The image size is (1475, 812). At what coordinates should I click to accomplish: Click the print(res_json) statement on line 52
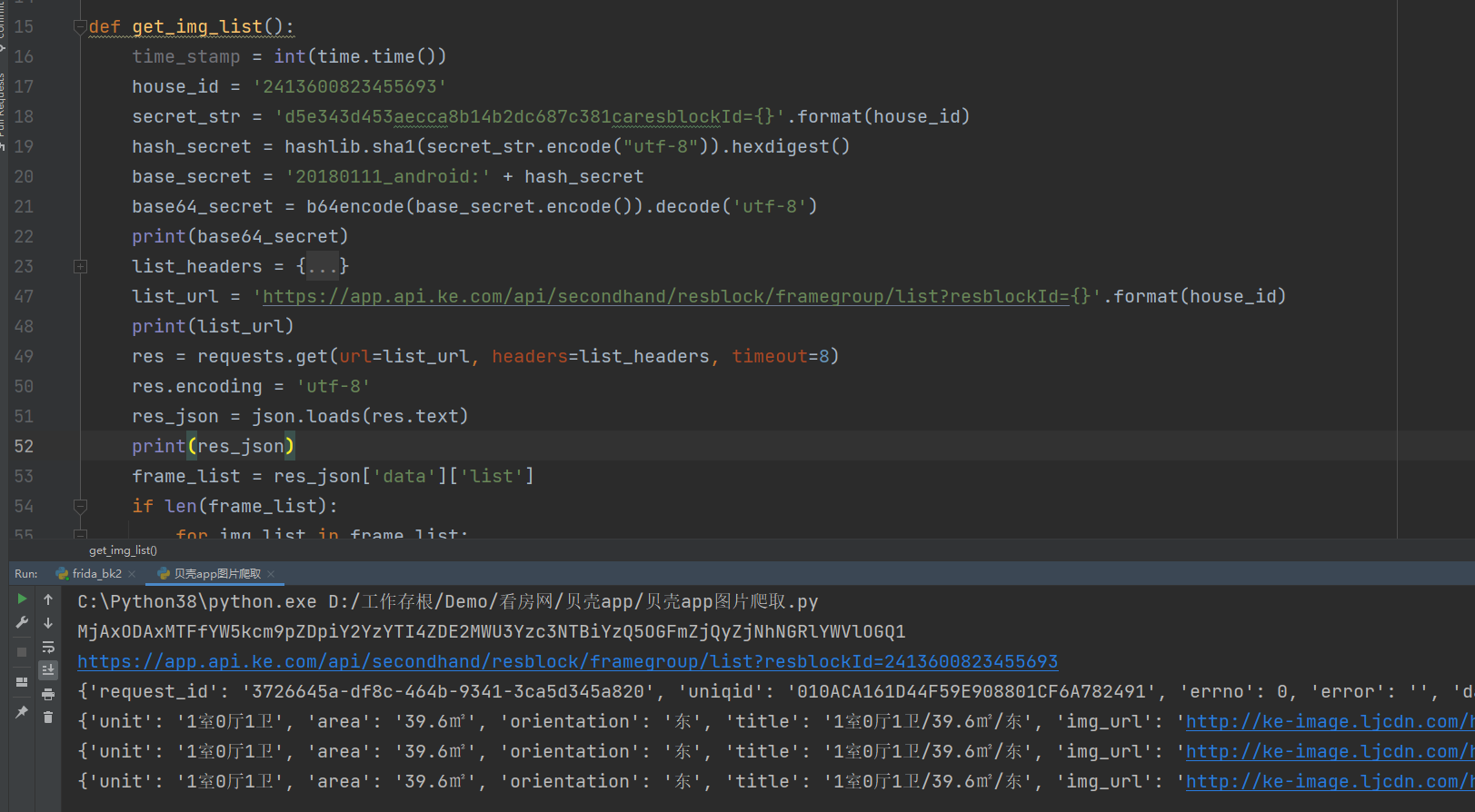click(x=214, y=446)
